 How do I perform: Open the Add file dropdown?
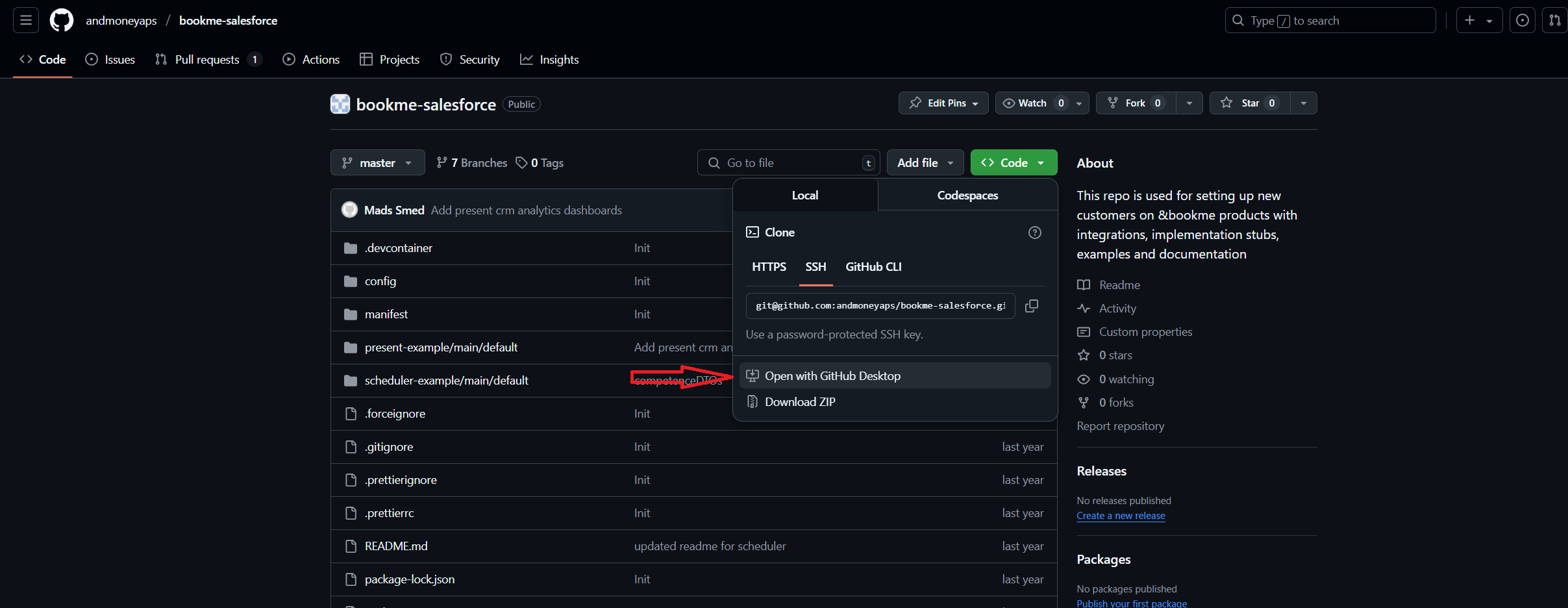(x=925, y=162)
